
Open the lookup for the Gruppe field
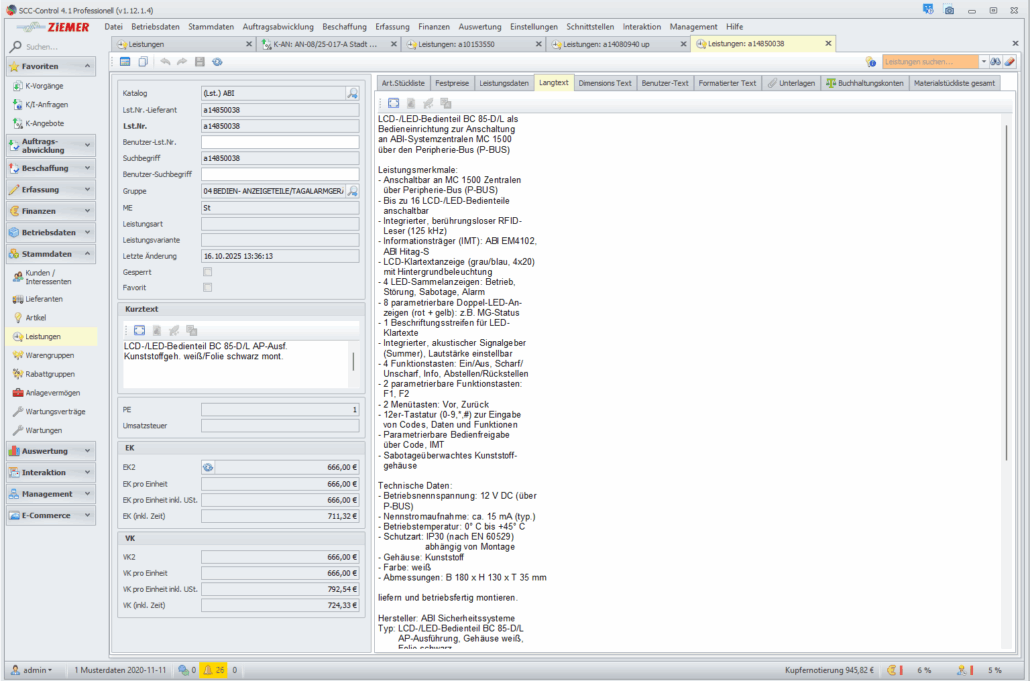point(352,190)
